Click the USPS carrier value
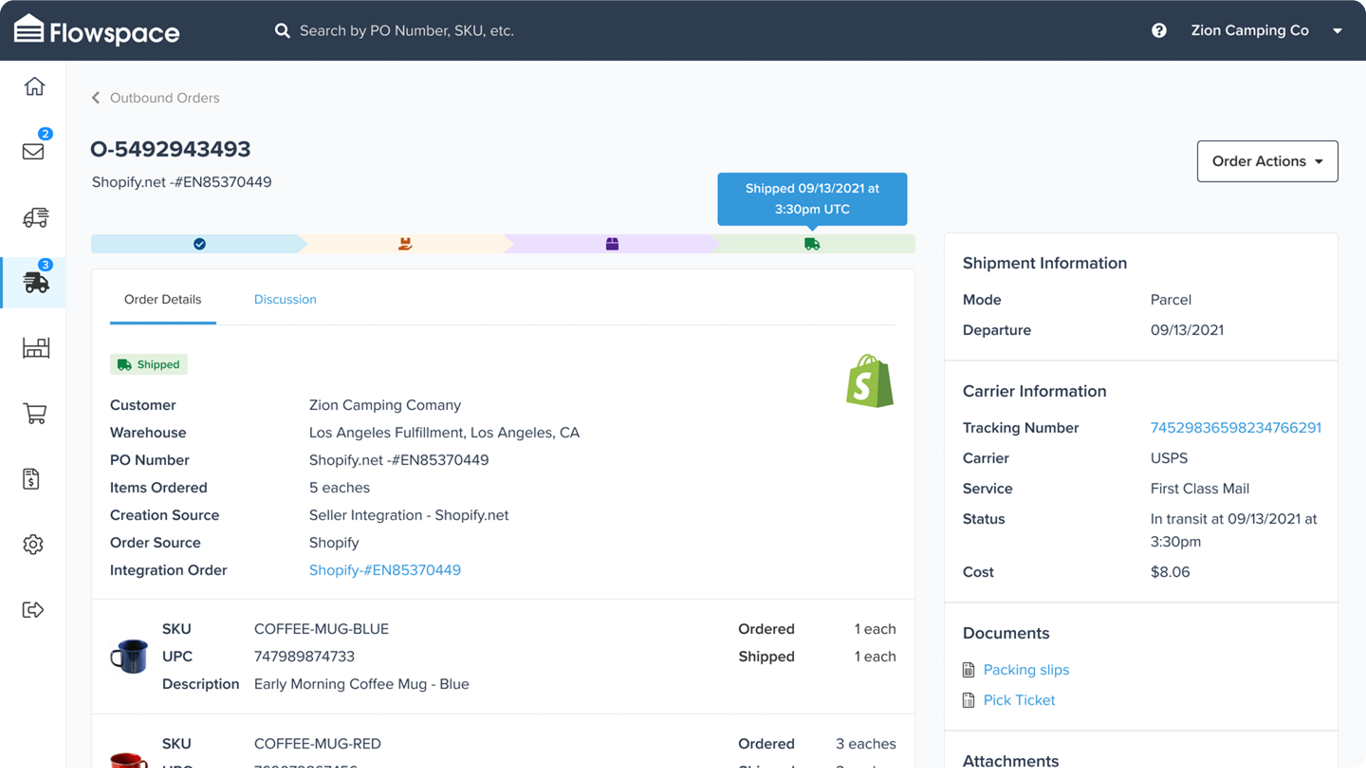The height and width of the screenshot is (768, 1366). [x=1169, y=458]
